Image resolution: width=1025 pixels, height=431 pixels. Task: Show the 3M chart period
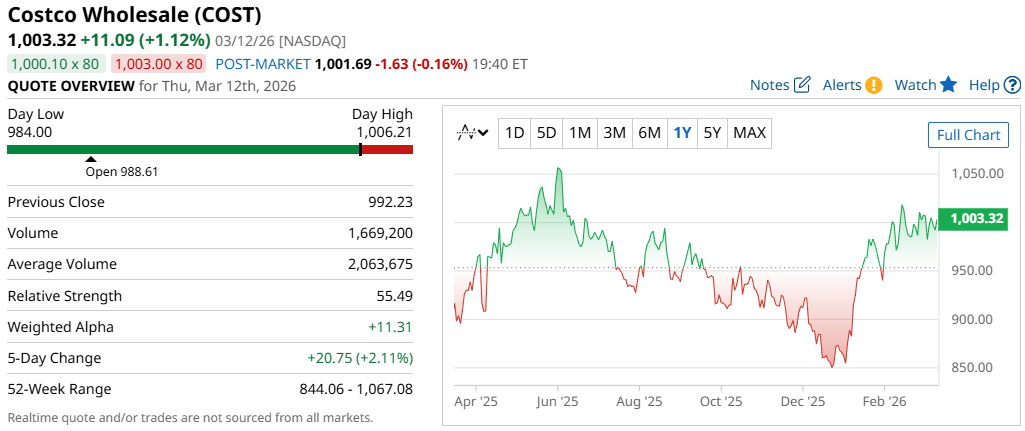pyautogui.click(x=614, y=133)
